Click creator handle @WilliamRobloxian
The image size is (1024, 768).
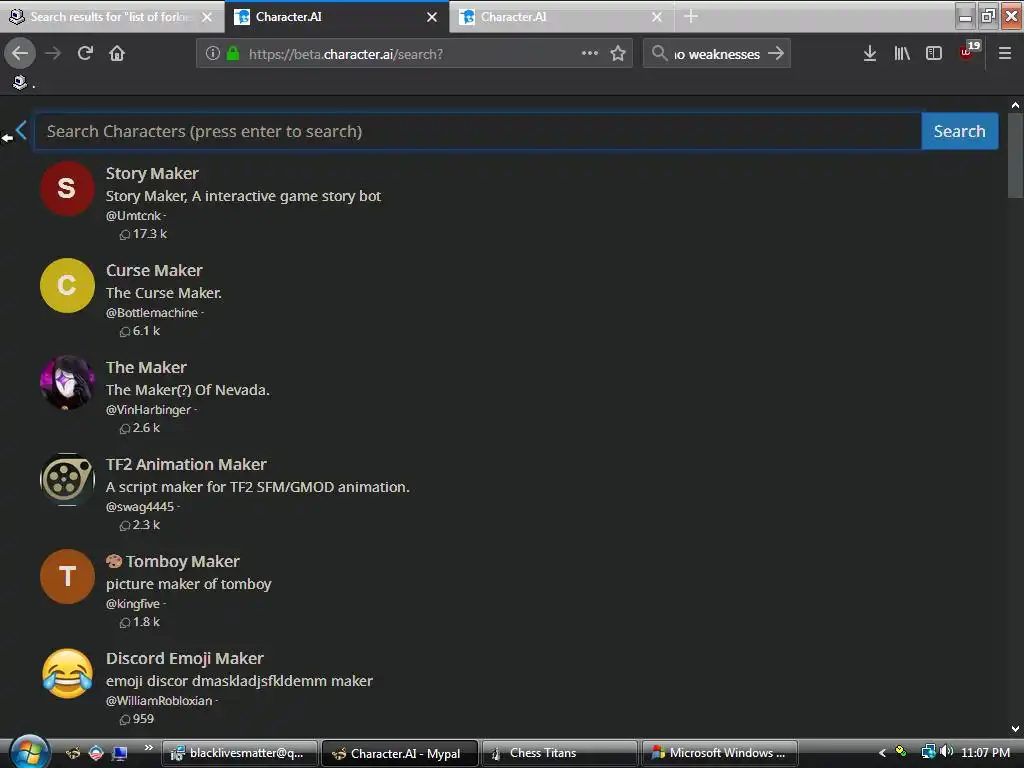(159, 701)
